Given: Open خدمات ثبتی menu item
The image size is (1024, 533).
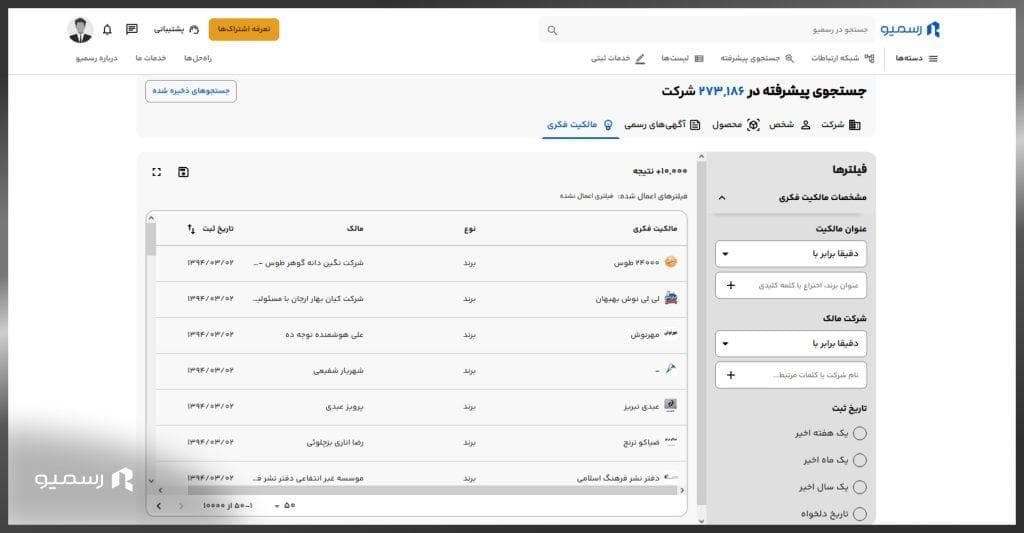Looking at the screenshot, I should coord(618,59).
